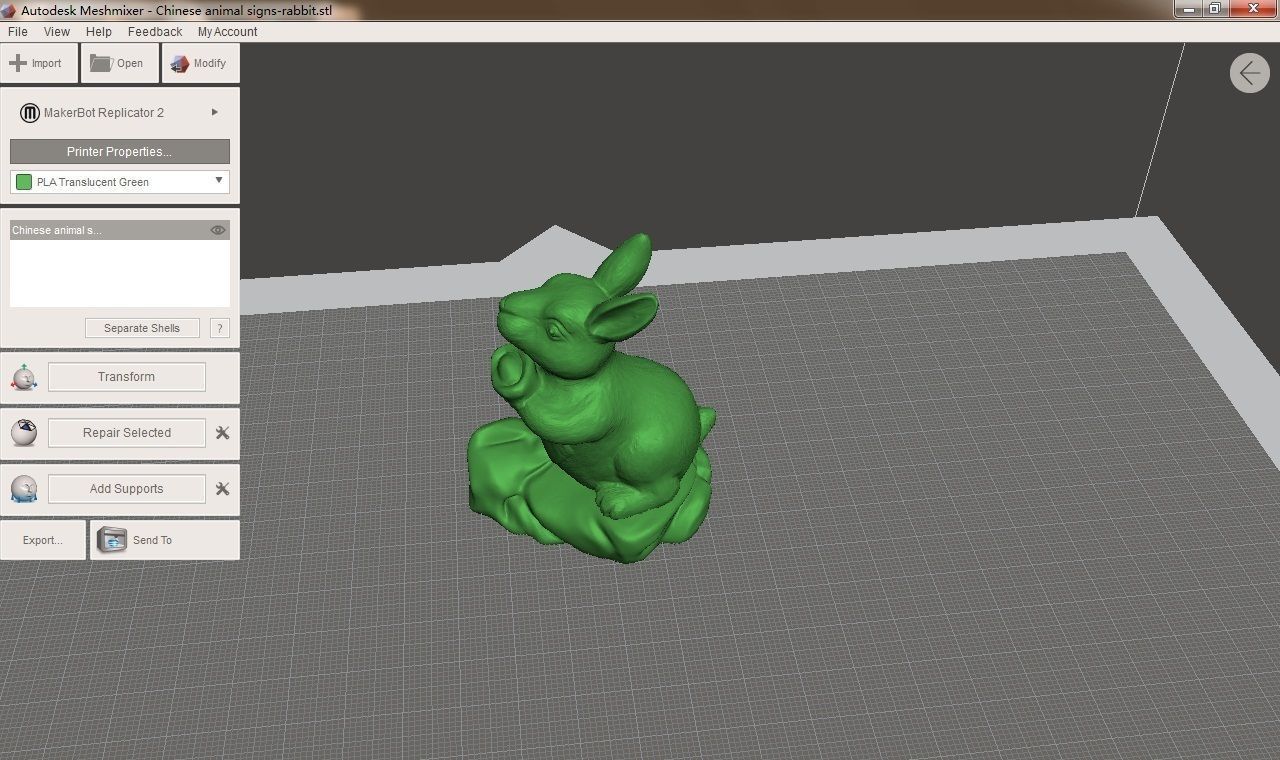The height and width of the screenshot is (760, 1280).
Task: Click the Send To label
Action: click(x=152, y=540)
